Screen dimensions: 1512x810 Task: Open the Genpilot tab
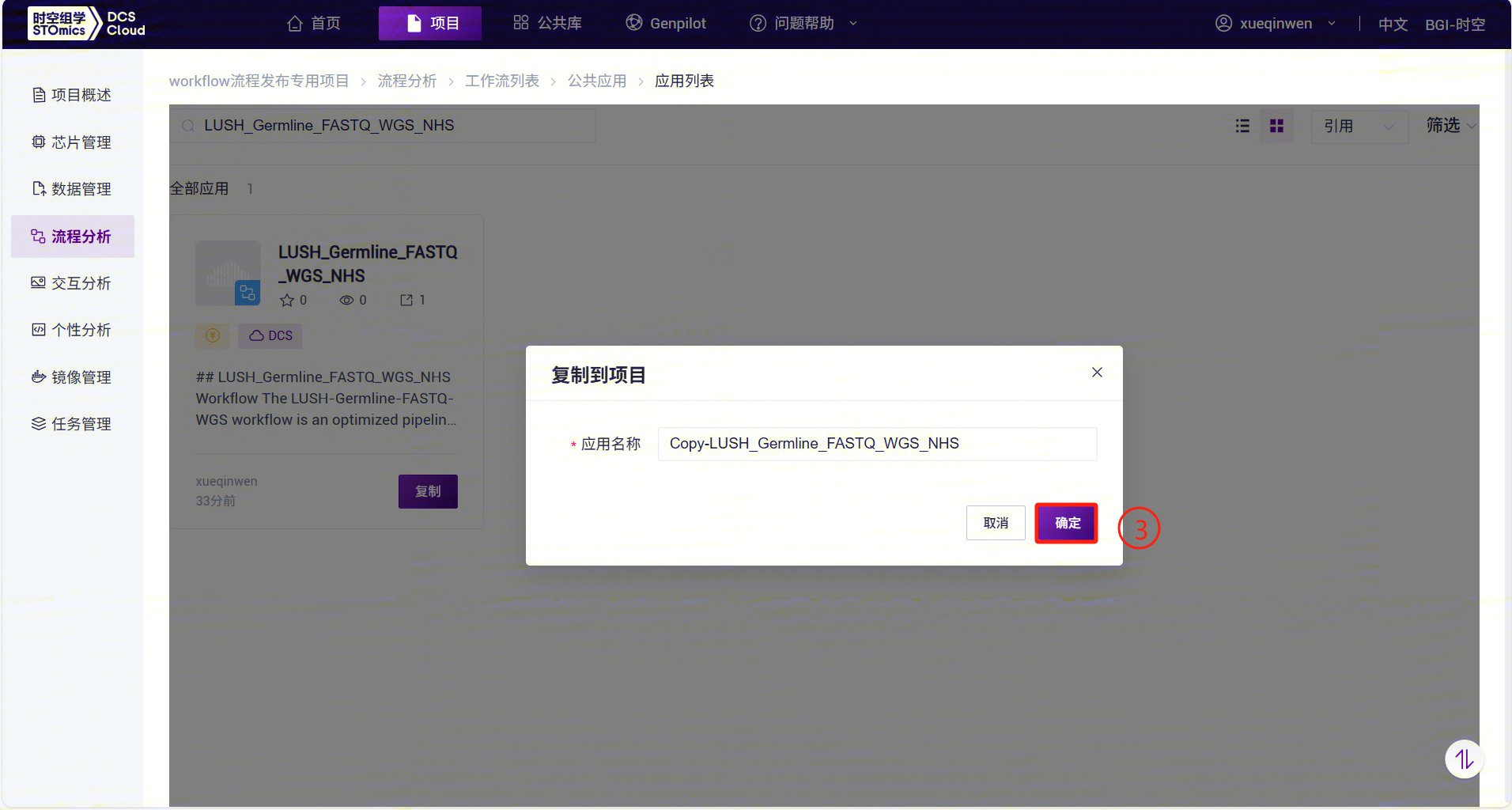pyautogui.click(x=666, y=23)
